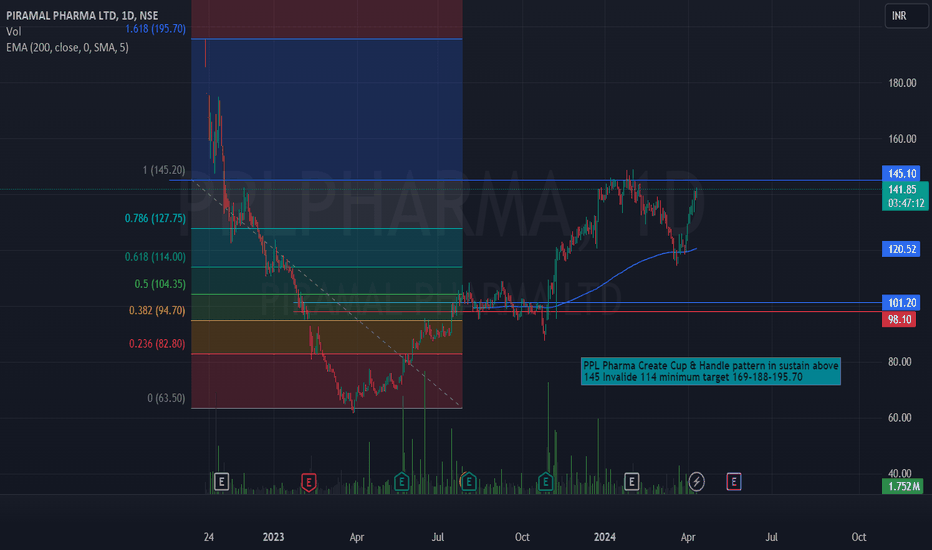Screen dimensions: 932x550
Task: Click the 0.618 (114.00) Fibonacci label
Action: click(x=155, y=257)
